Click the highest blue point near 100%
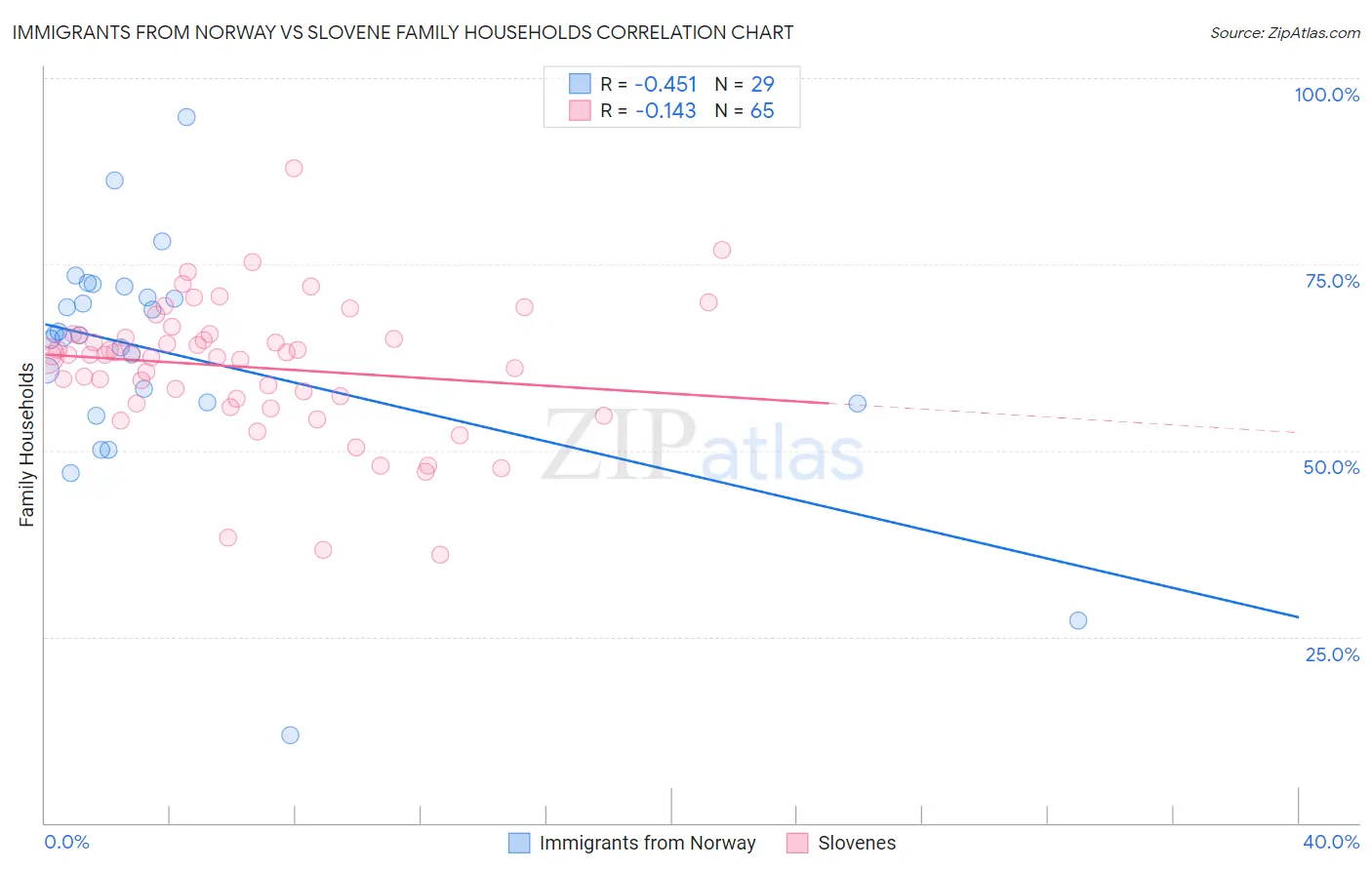Screen dimensions: 1372x870 point(186,117)
